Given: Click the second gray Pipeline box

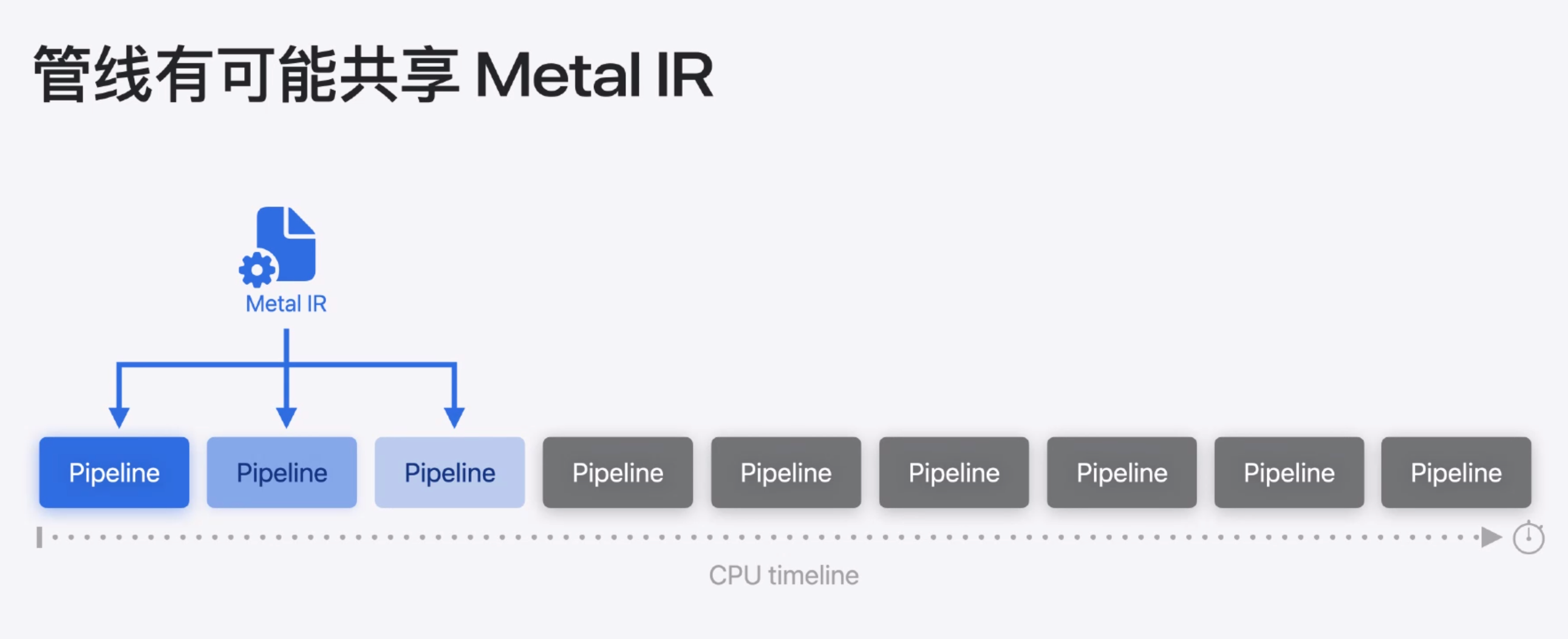Looking at the screenshot, I should (786, 472).
